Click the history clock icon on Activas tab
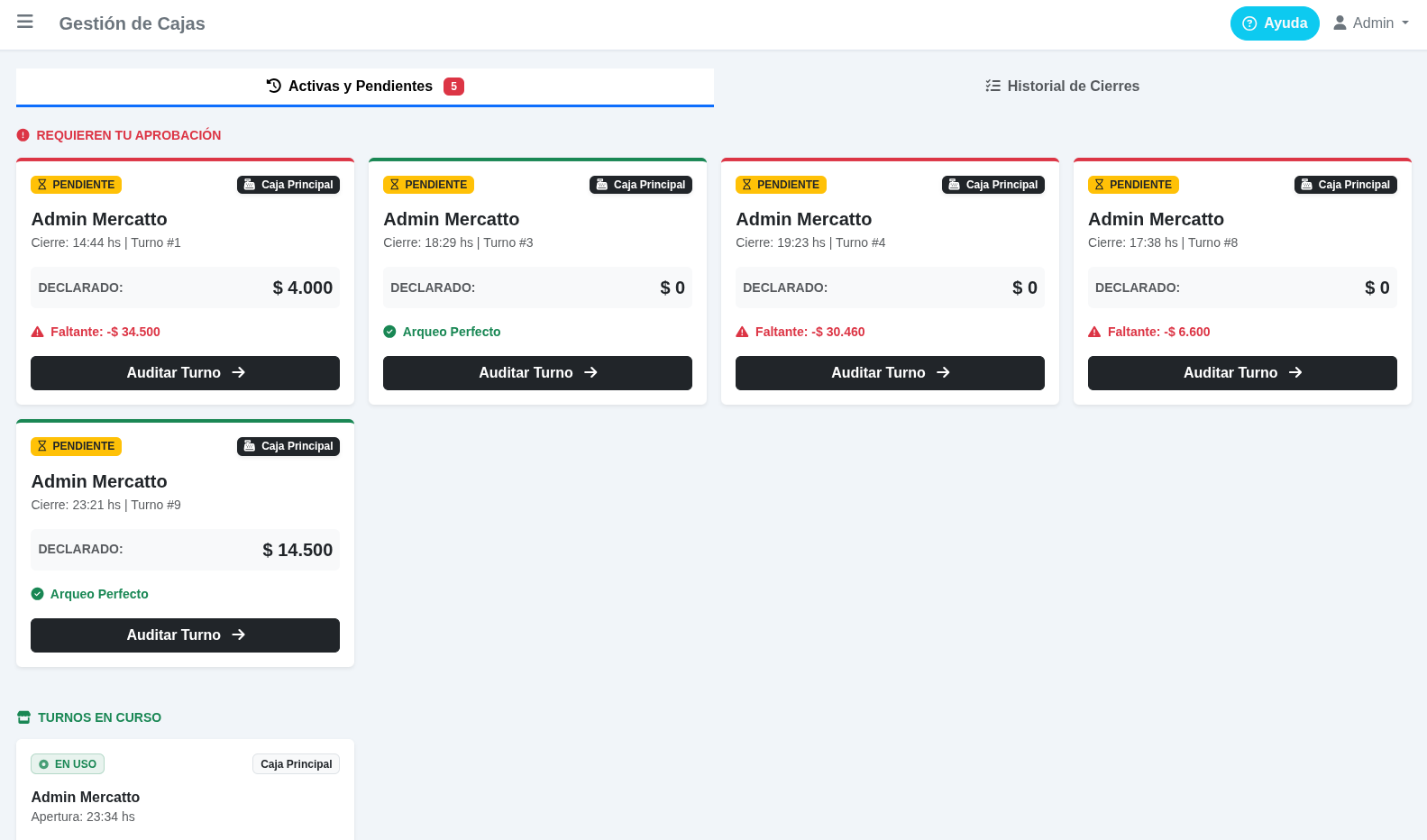The height and width of the screenshot is (840, 1427). (274, 86)
